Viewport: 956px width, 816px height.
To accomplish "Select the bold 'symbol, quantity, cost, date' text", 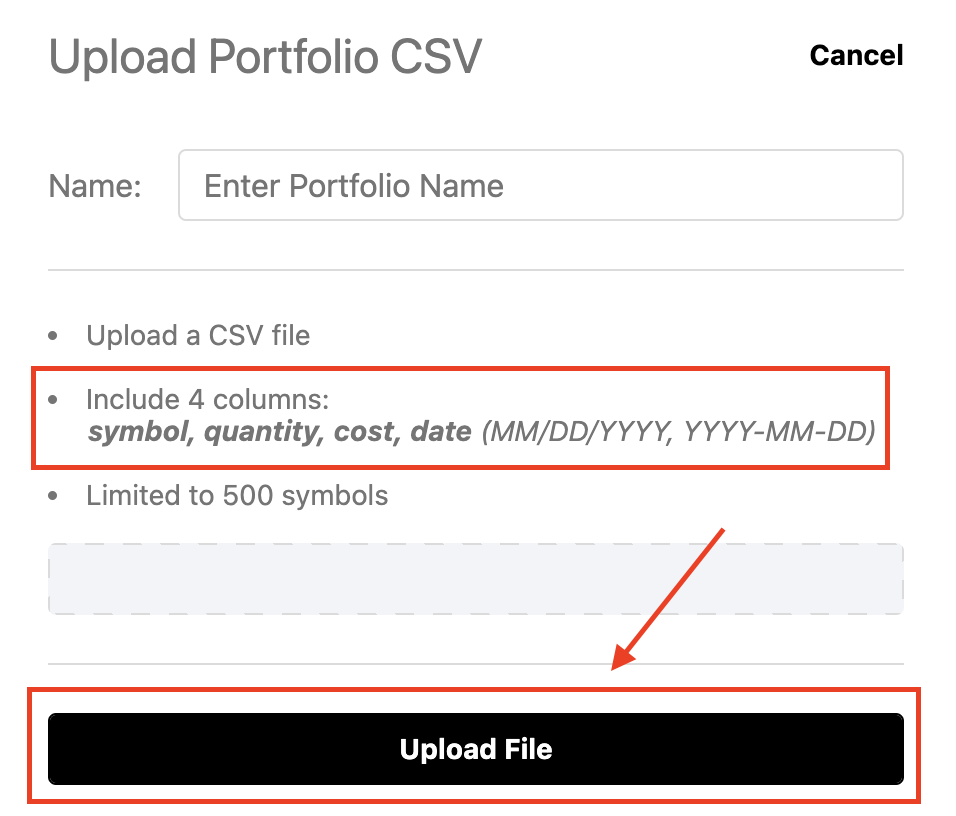I will 279,433.
